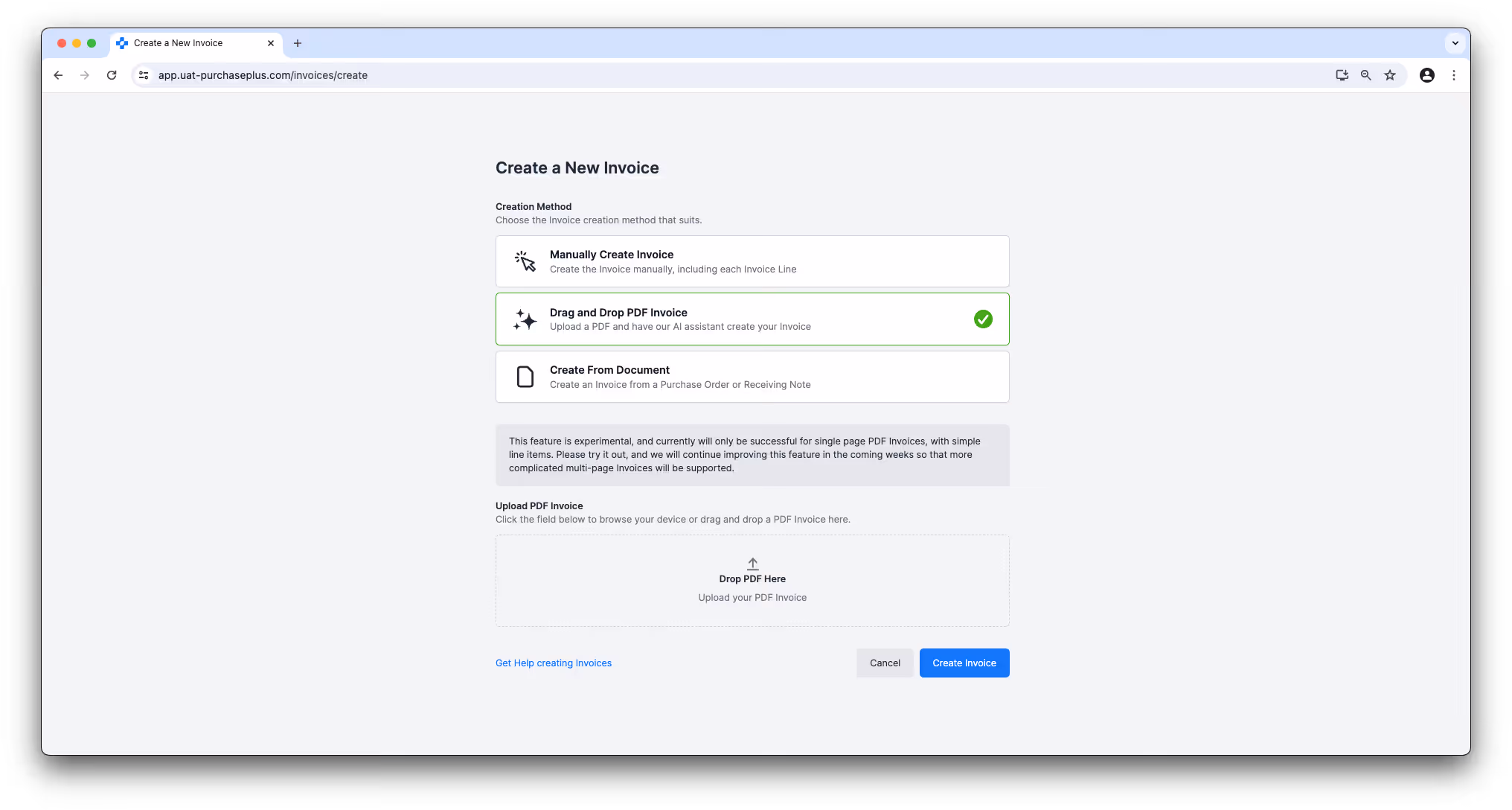Open a new browser tab
The width and height of the screenshot is (1512, 810).
pyautogui.click(x=298, y=43)
